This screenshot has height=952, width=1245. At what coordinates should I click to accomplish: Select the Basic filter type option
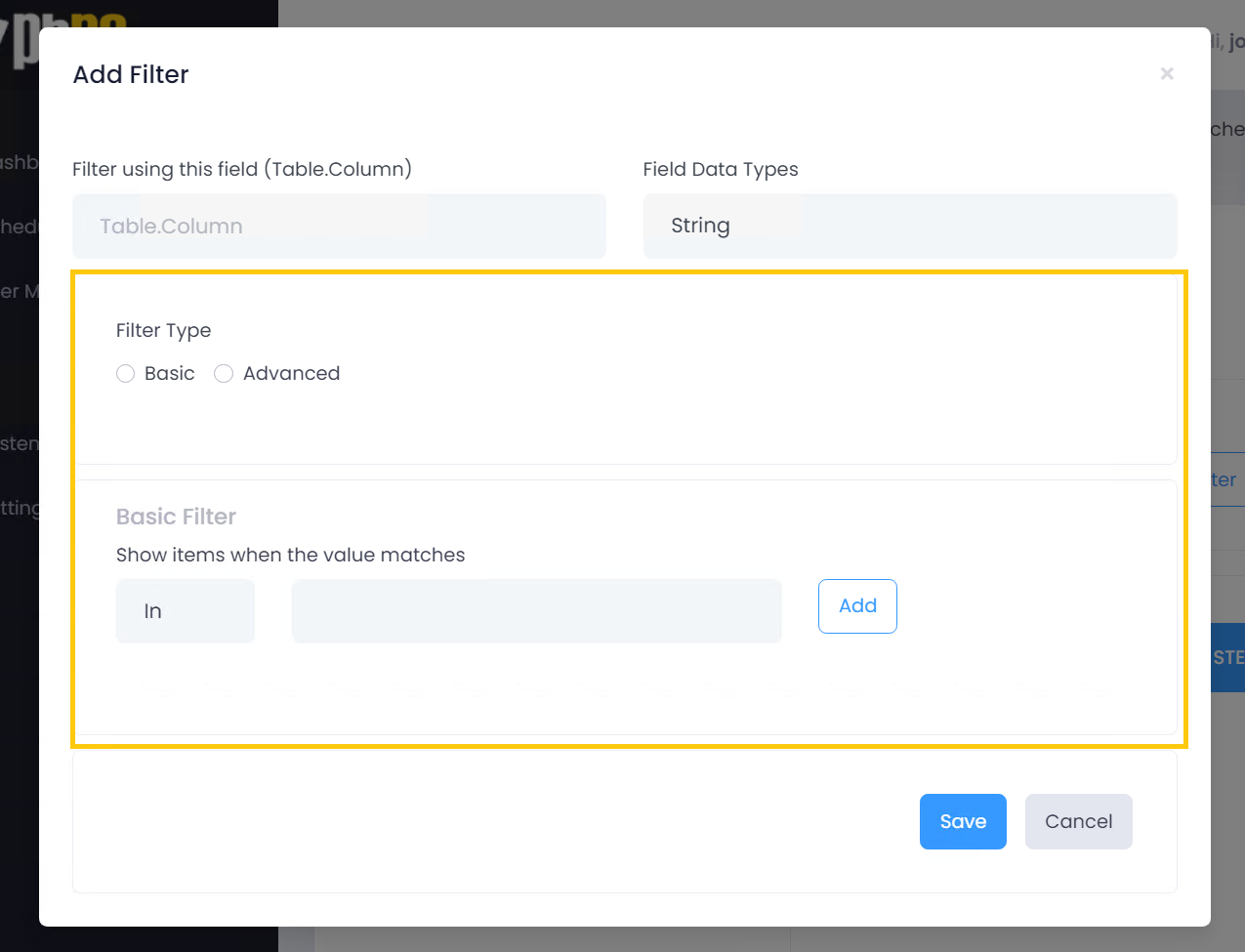pyautogui.click(x=125, y=373)
